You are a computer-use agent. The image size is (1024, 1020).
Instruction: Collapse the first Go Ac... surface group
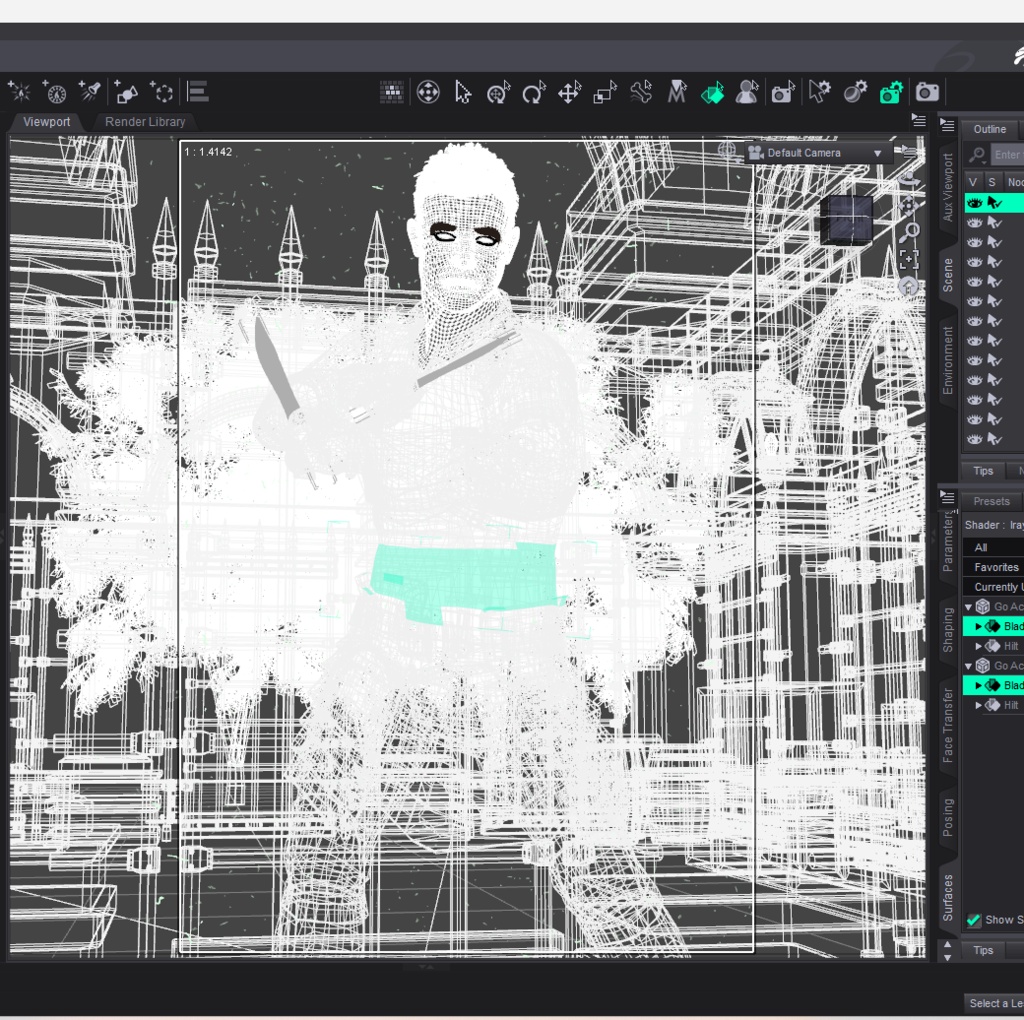pyautogui.click(x=968, y=607)
